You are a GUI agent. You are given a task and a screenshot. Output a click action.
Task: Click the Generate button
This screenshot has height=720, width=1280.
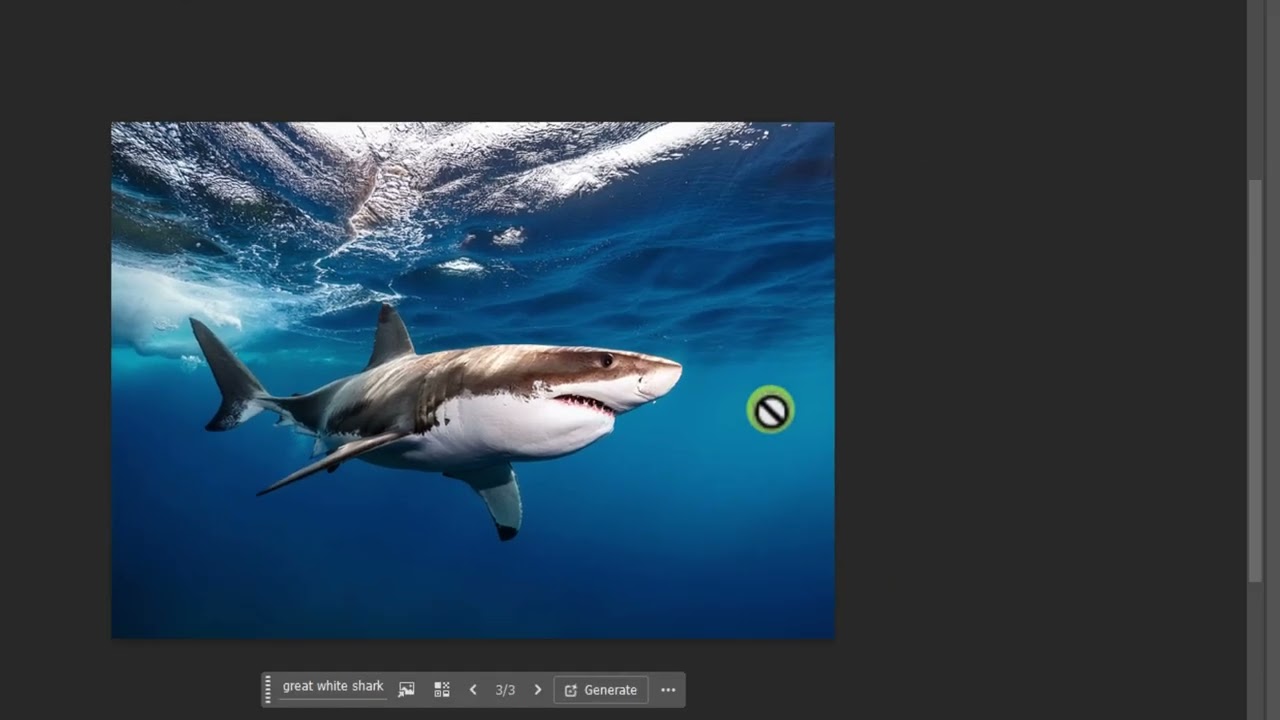(x=601, y=690)
